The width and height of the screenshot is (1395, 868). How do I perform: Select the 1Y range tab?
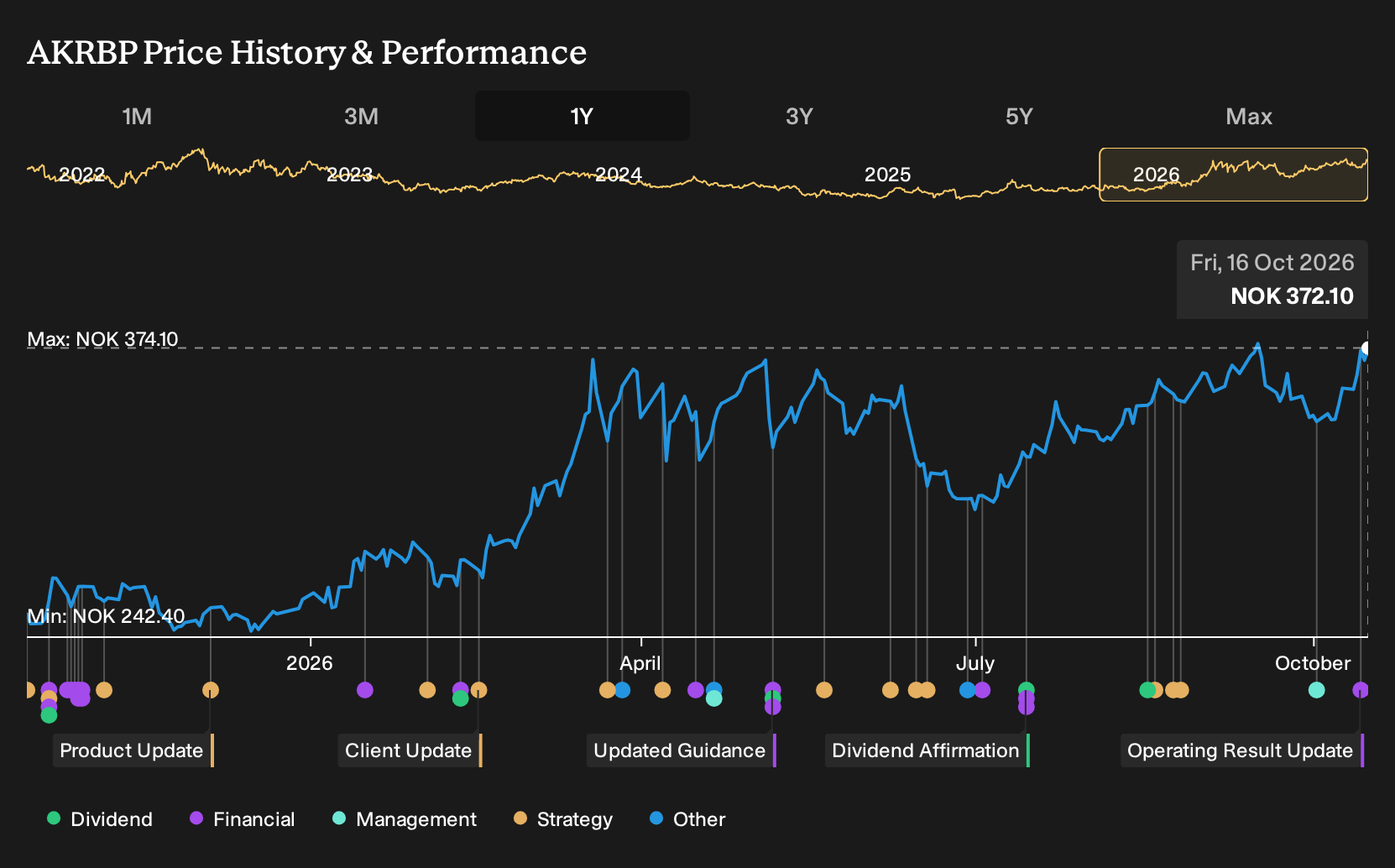tap(582, 116)
